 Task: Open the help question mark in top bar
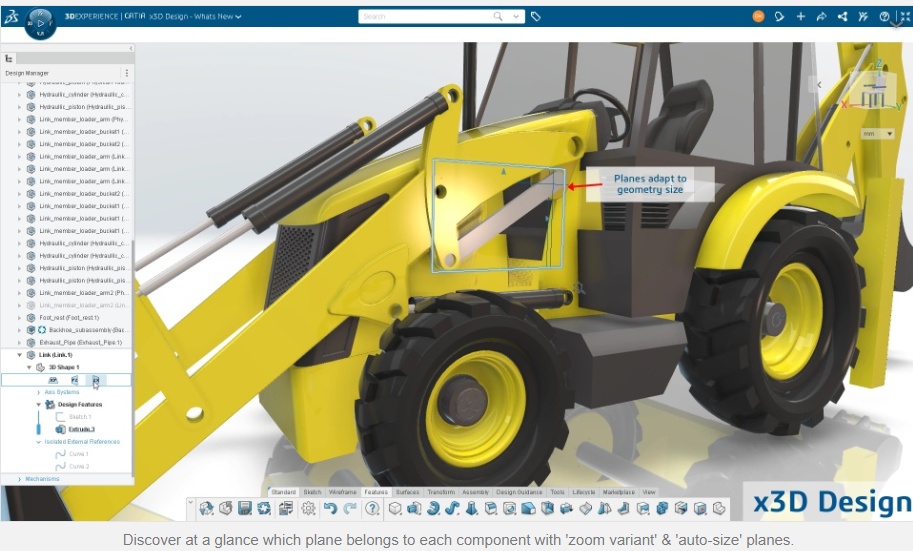884,16
